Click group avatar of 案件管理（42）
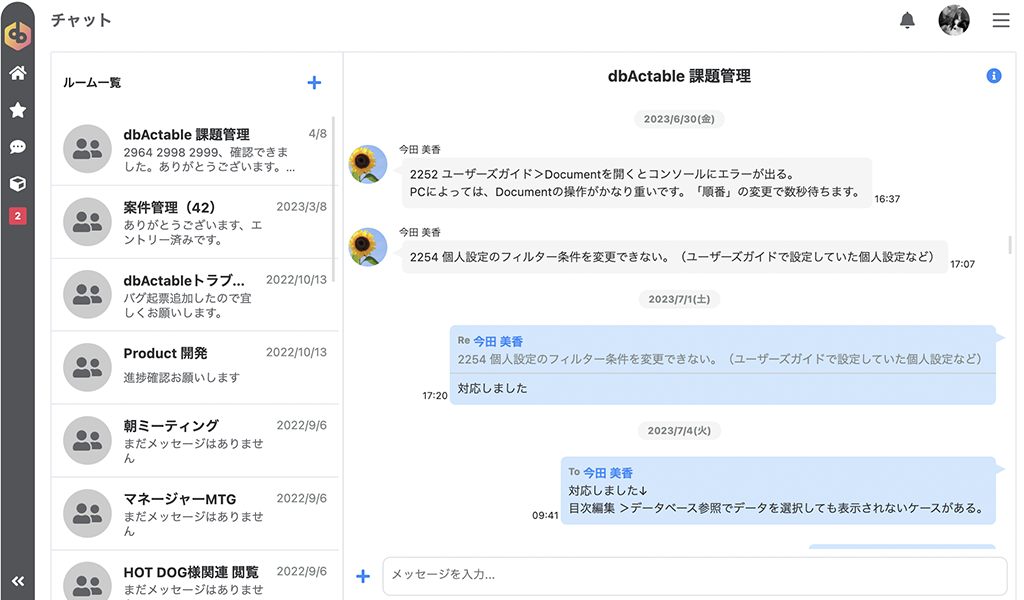 (x=87, y=222)
